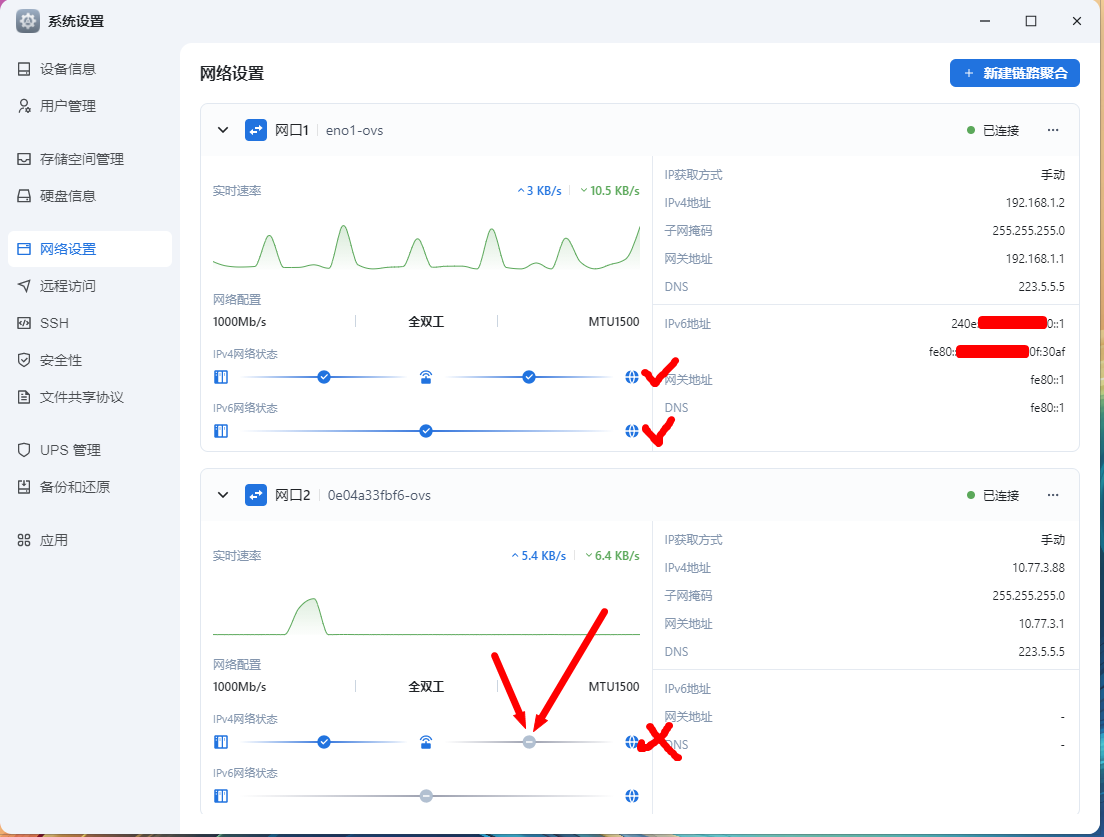Click IPv4 address 192.168.1.2
1104x837 pixels.
1035,203
